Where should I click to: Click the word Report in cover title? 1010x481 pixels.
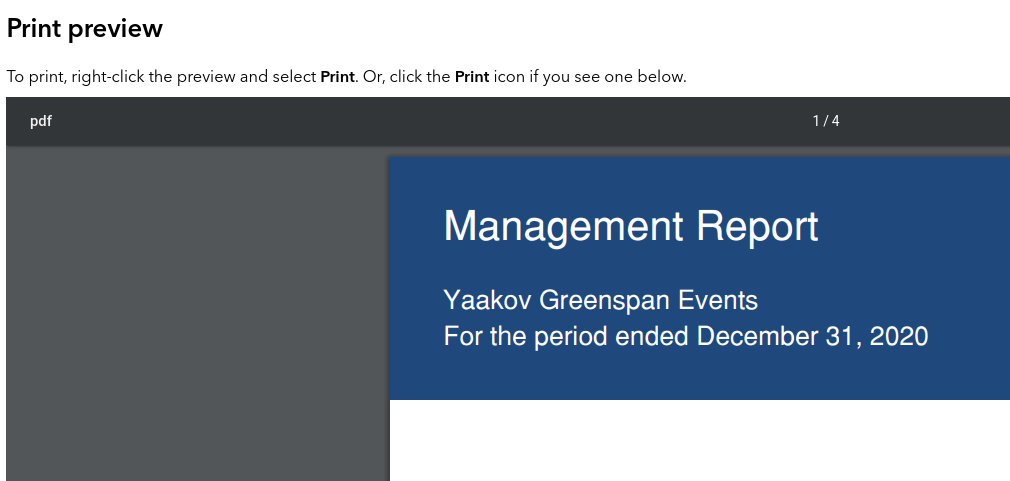tap(757, 226)
